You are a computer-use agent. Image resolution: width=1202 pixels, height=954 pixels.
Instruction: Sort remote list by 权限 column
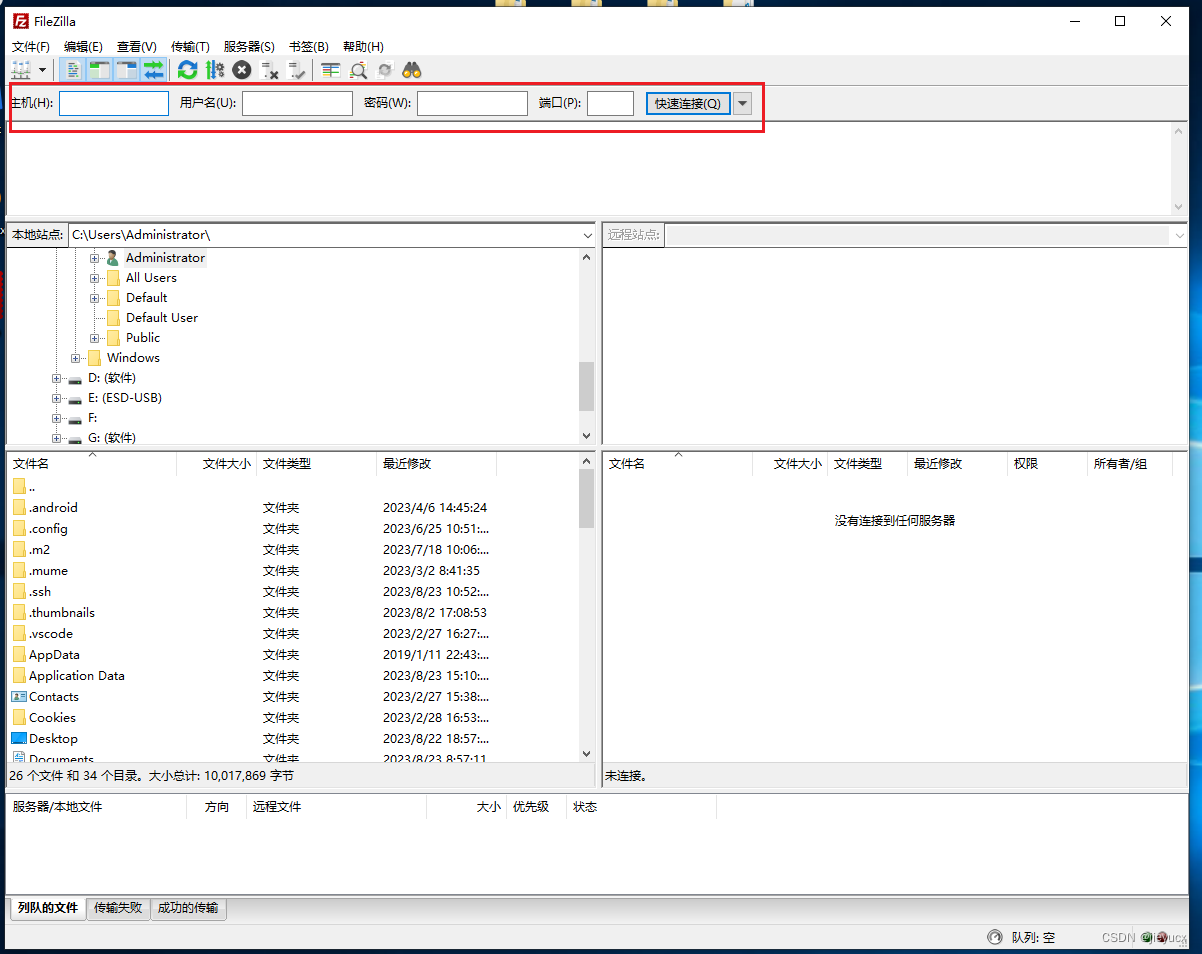[x=1046, y=464]
